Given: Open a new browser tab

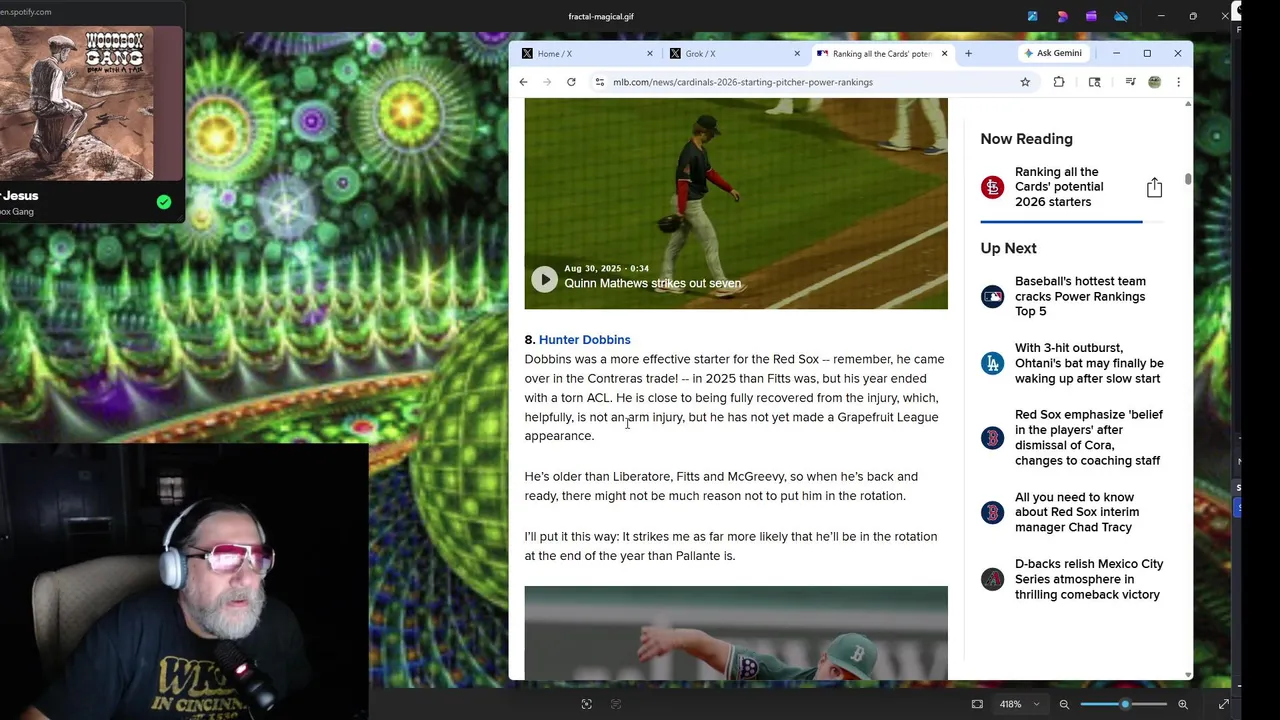Looking at the screenshot, I should click(968, 53).
